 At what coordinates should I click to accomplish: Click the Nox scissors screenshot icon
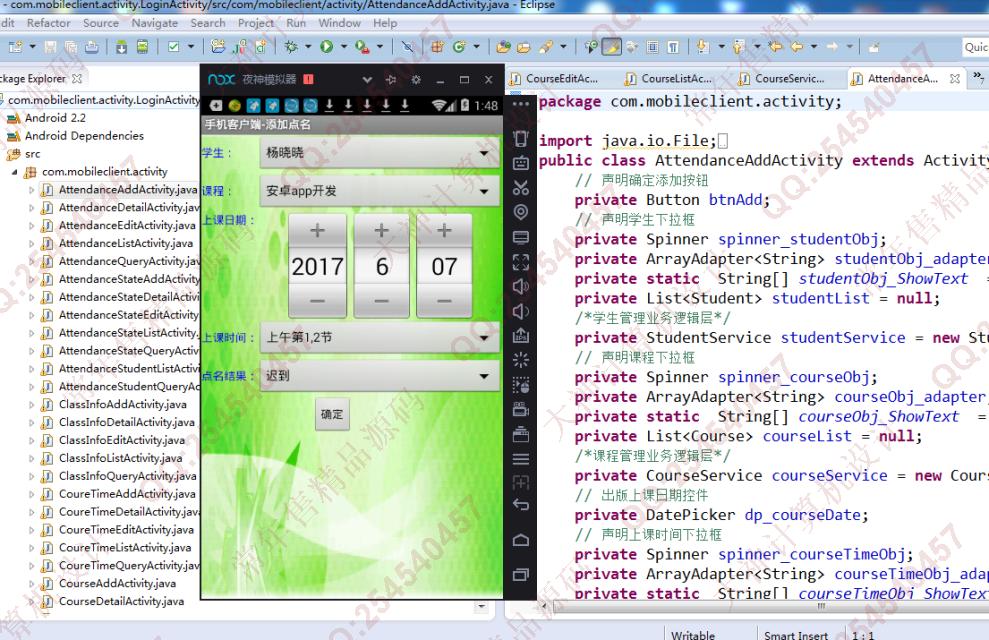pos(520,187)
